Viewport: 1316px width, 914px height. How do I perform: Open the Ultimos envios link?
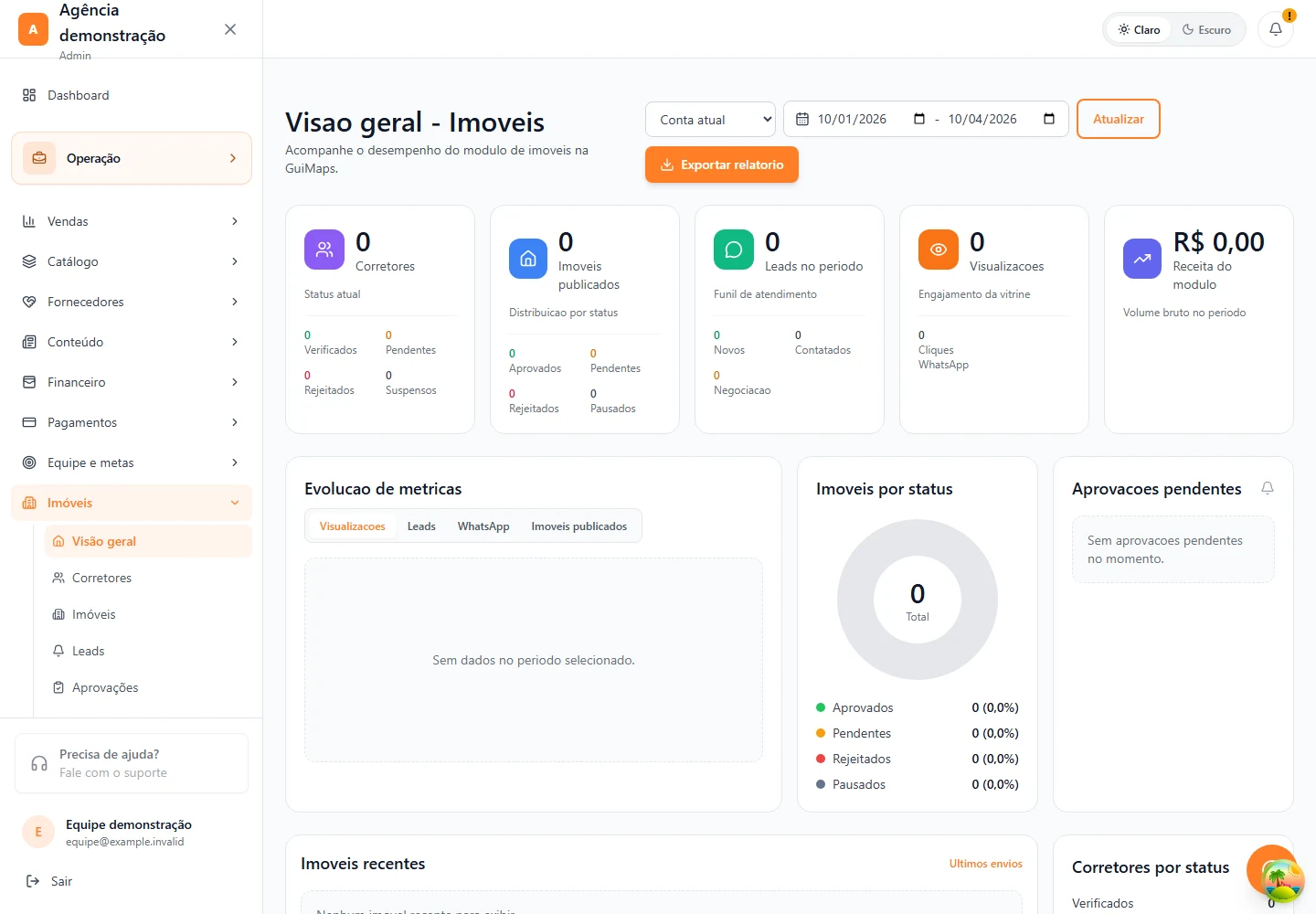pos(985,864)
